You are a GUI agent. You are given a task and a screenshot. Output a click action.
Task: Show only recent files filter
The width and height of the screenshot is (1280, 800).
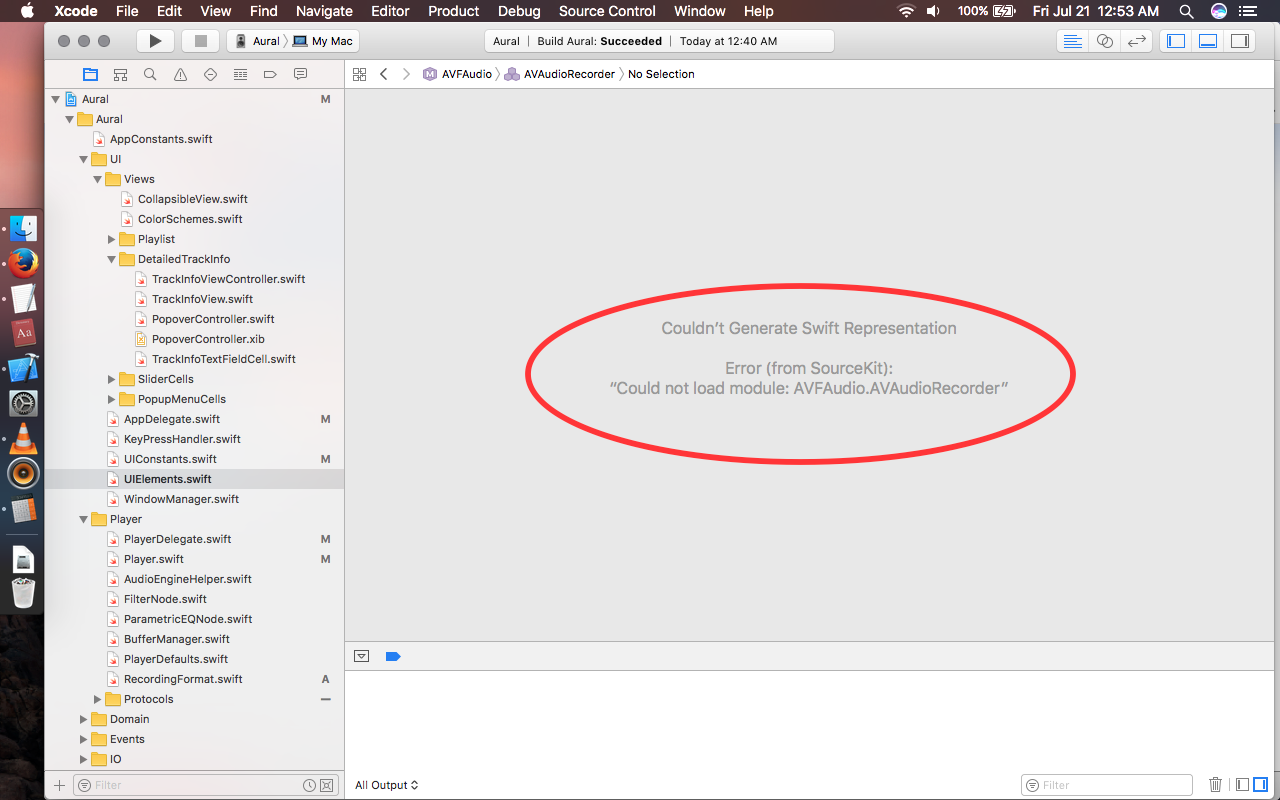click(x=310, y=785)
